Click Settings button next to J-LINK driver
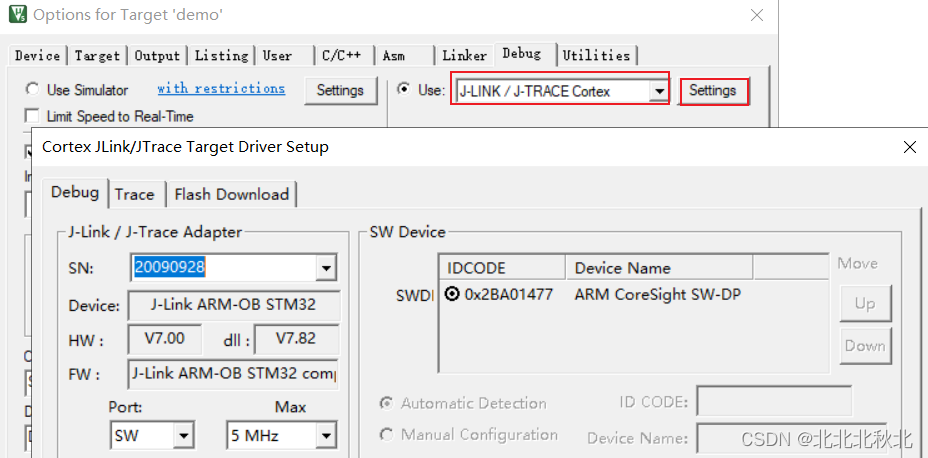Image resolution: width=928 pixels, height=458 pixels. point(713,91)
